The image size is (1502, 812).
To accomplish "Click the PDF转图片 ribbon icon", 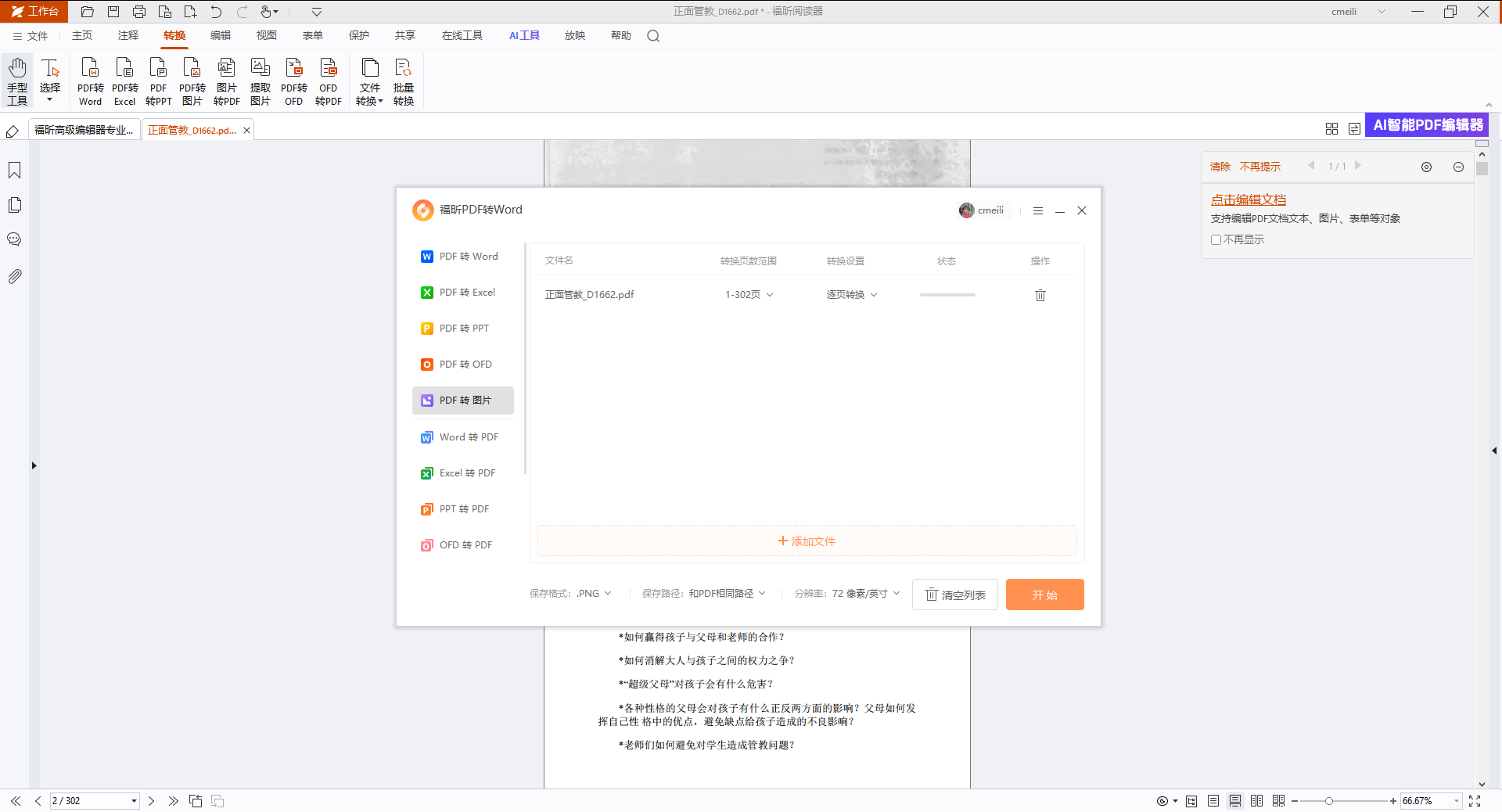I will tap(192, 81).
